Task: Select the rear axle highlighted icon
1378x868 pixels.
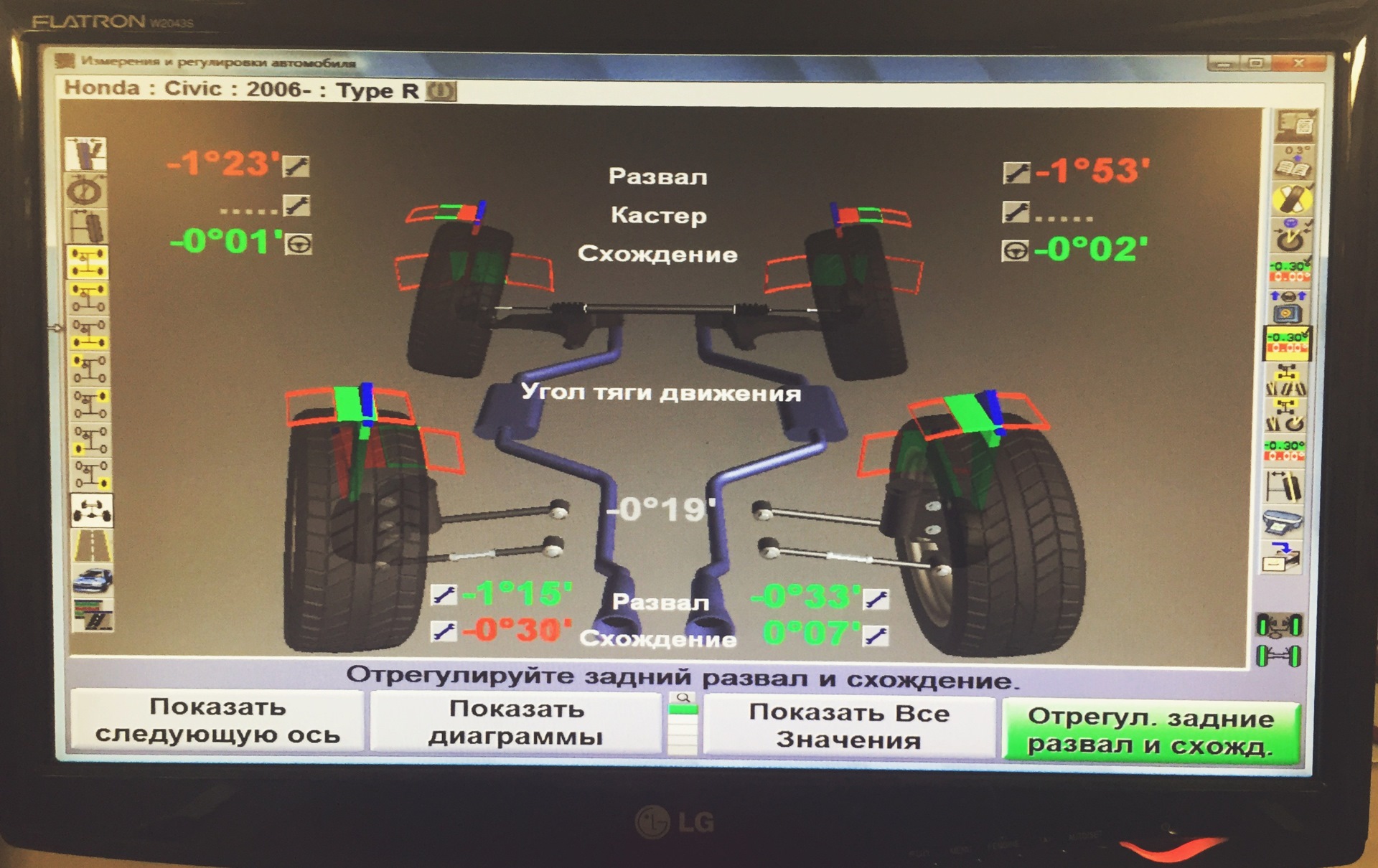Action: pos(88,334)
